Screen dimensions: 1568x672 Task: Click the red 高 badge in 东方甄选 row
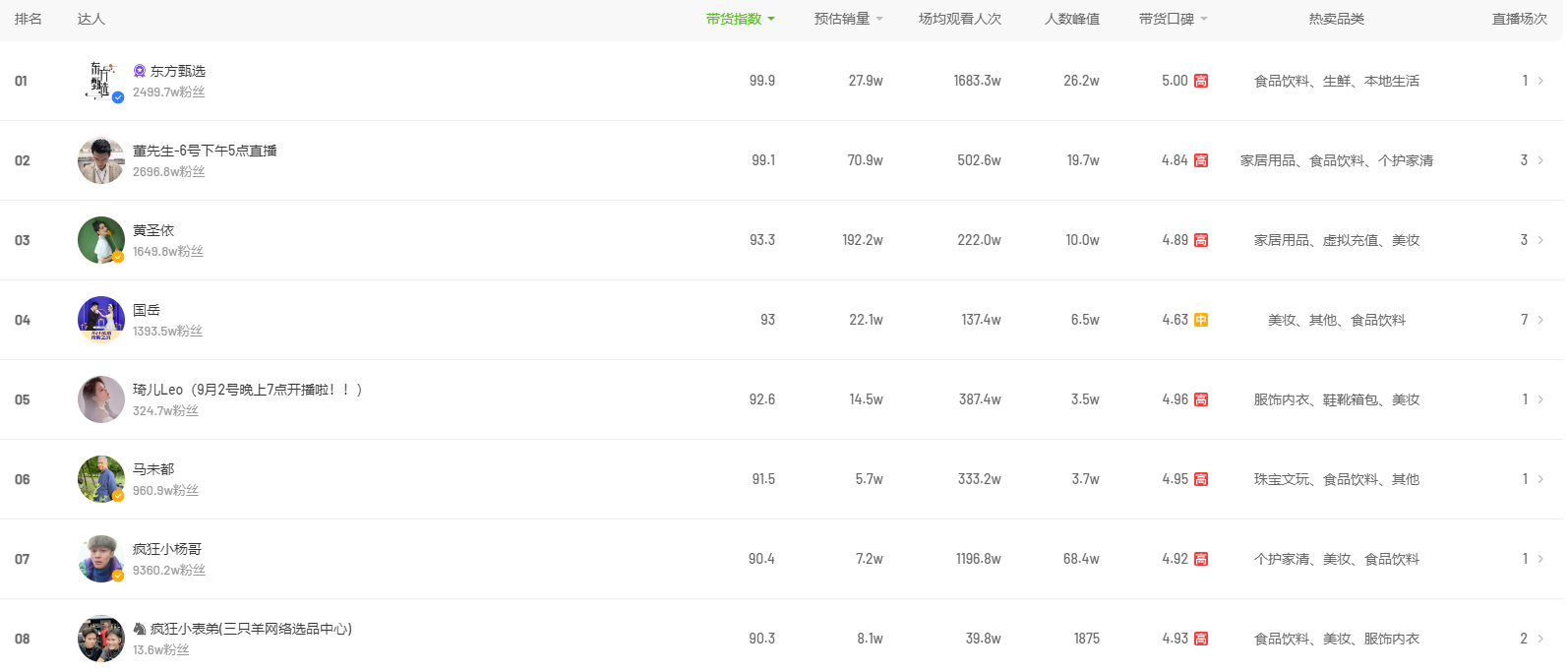(1201, 81)
